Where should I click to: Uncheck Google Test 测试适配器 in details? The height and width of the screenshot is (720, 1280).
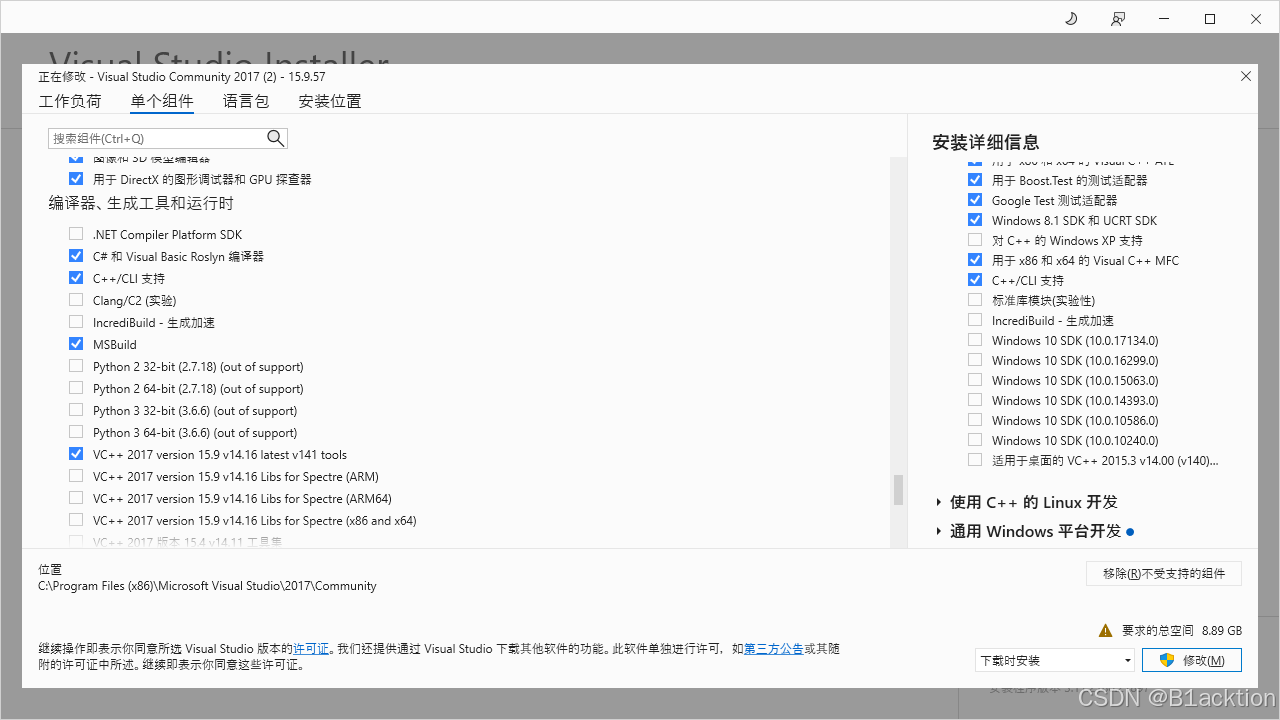(x=975, y=200)
